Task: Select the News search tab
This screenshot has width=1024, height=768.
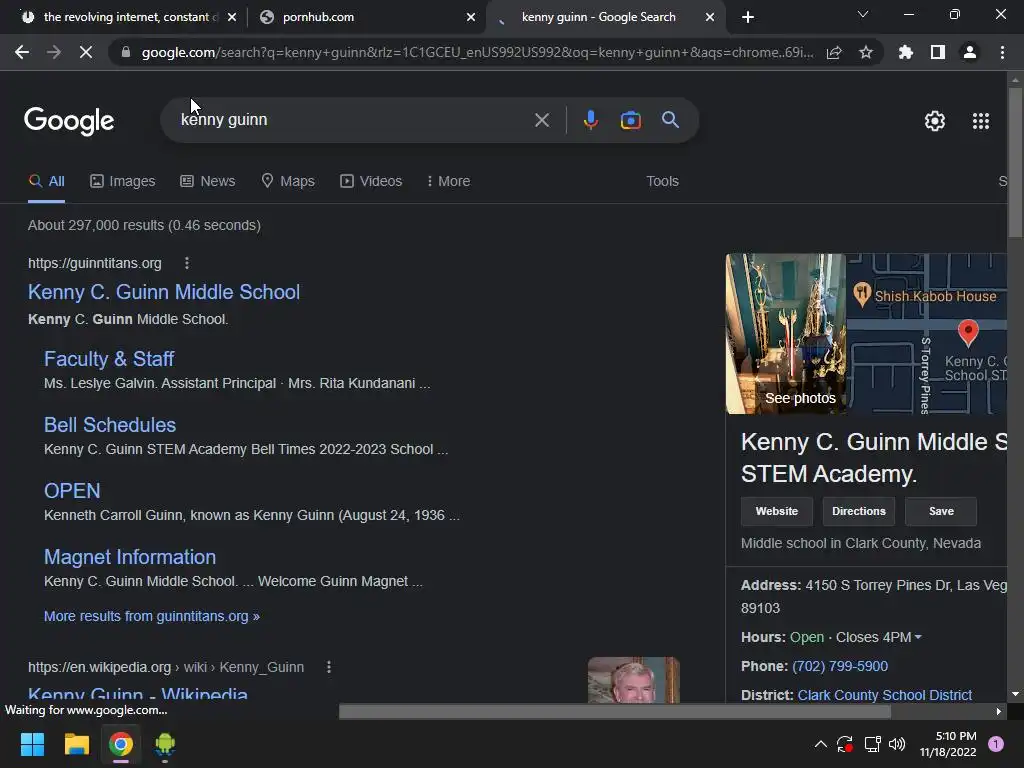Action: 208,181
